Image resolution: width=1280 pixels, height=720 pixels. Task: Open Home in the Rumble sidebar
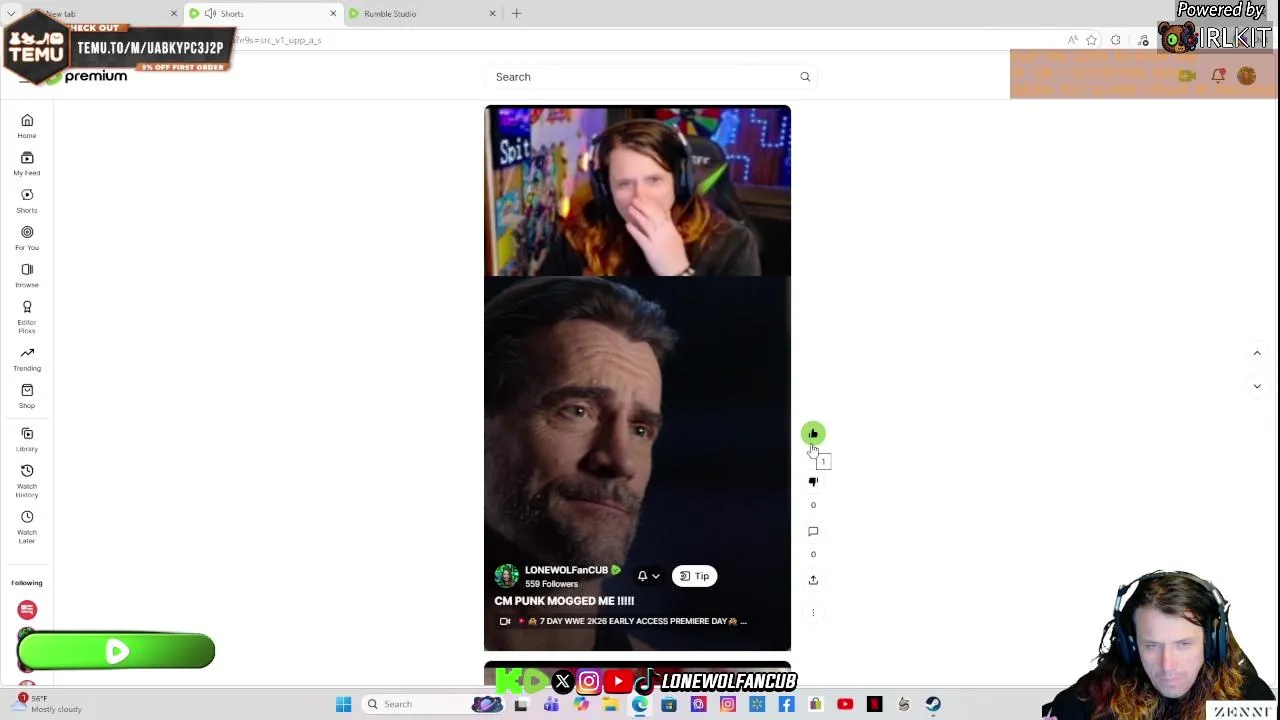tap(27, 126)
